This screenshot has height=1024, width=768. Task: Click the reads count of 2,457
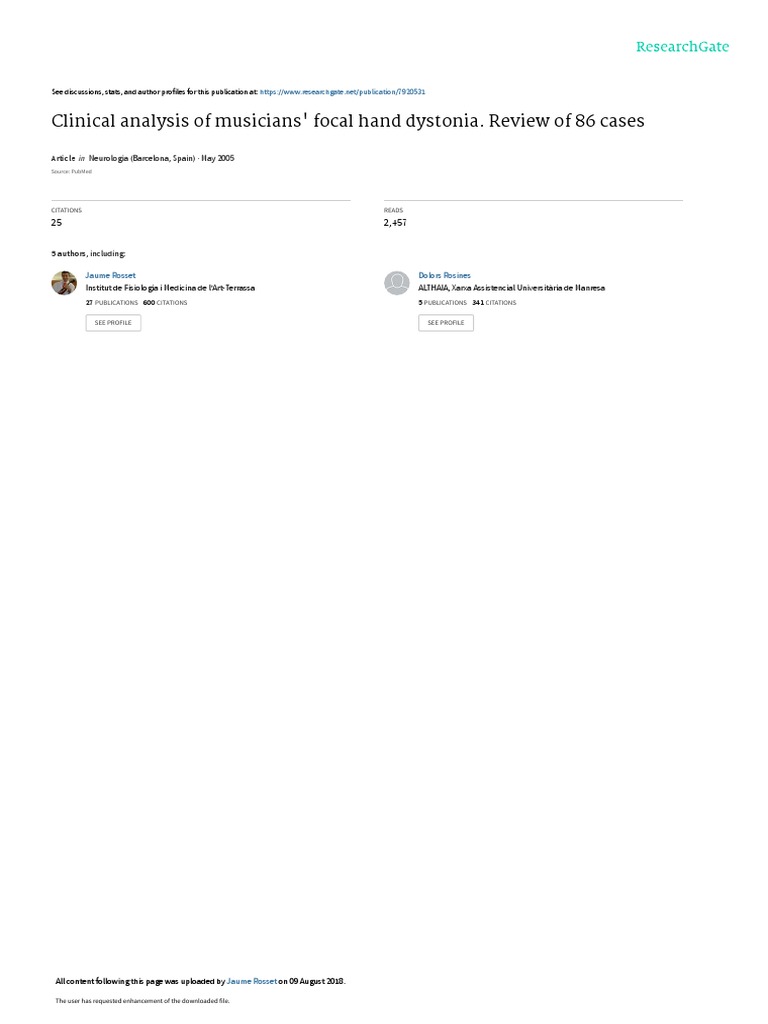pos(395,223)
